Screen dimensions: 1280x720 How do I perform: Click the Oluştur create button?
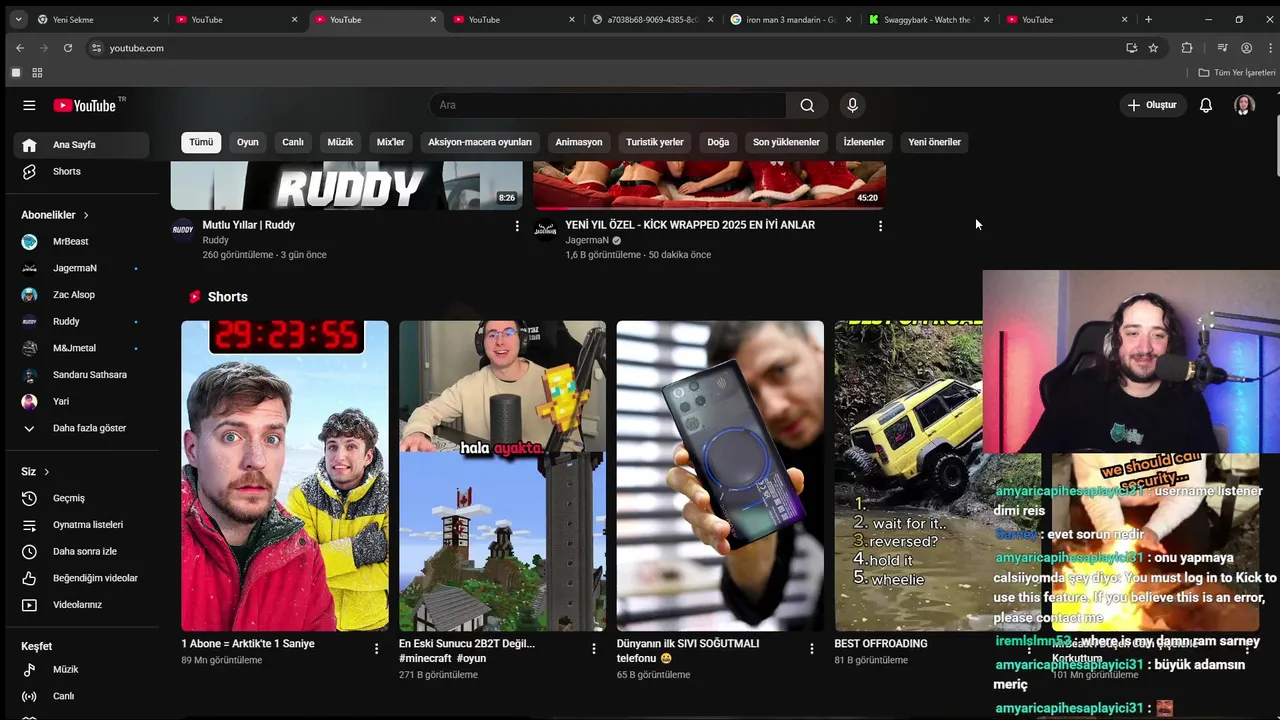pyautogui.click(x=1152, y=105)
